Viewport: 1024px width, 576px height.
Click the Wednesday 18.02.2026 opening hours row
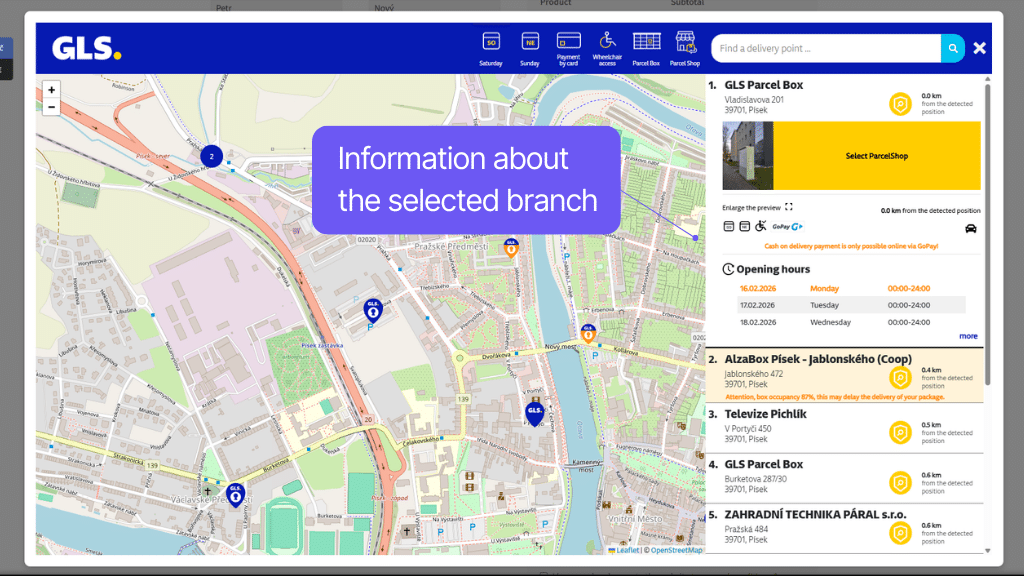pos(851,322)
